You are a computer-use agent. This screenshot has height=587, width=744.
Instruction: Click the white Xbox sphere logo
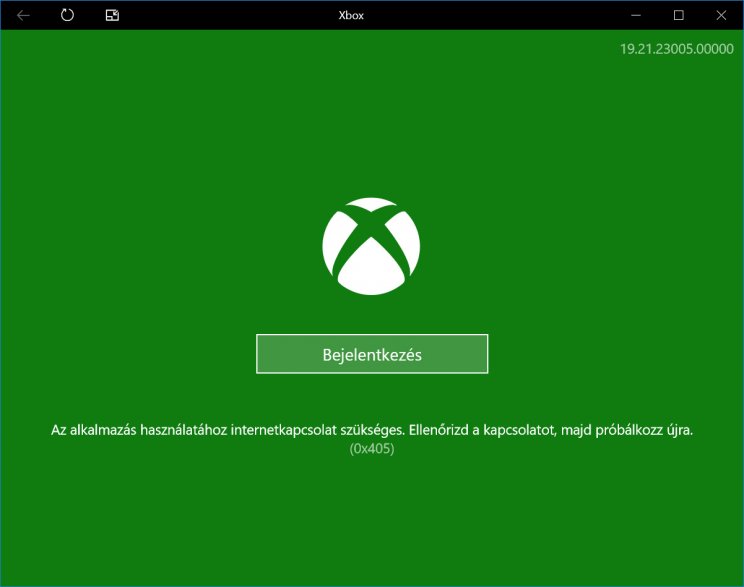tap(371, 246)
